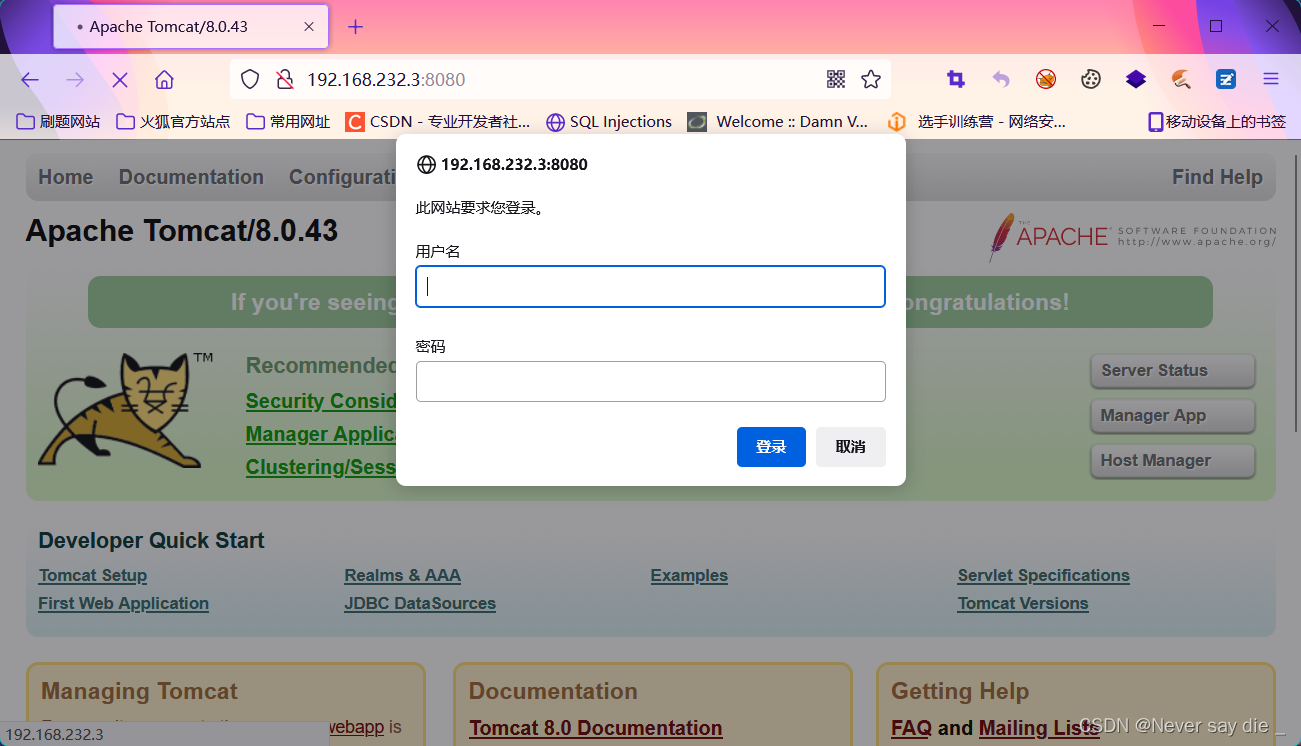Open Servlet Specifications link

point(1043,575)
